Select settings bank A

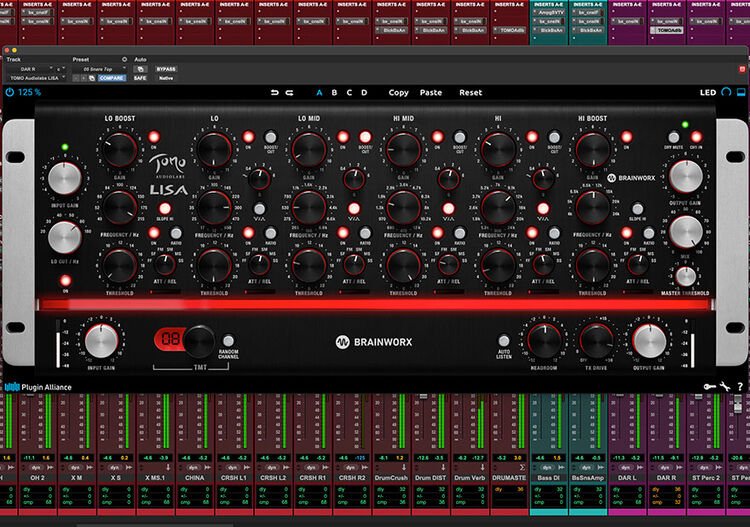[320, 93]
